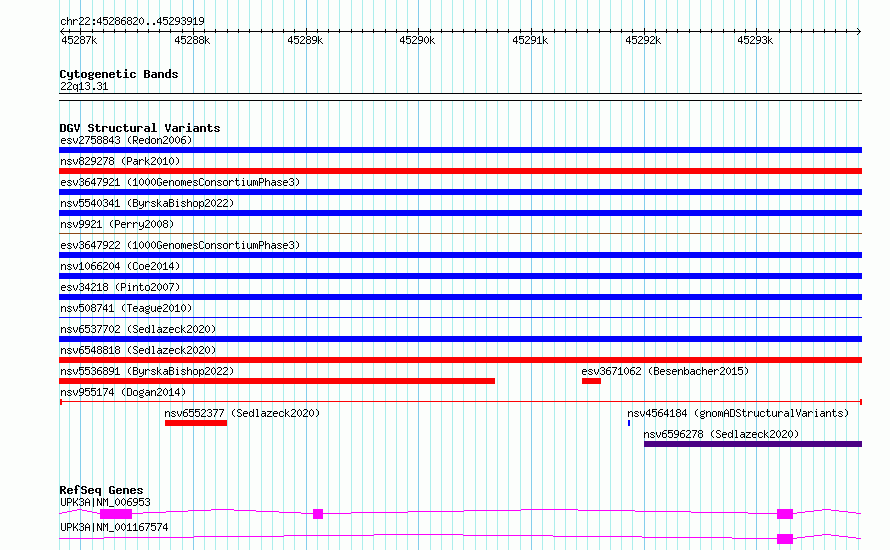Click the blue bar under nsv5540341
Viewport: 890px width, 550px height.
coord(460,213)
